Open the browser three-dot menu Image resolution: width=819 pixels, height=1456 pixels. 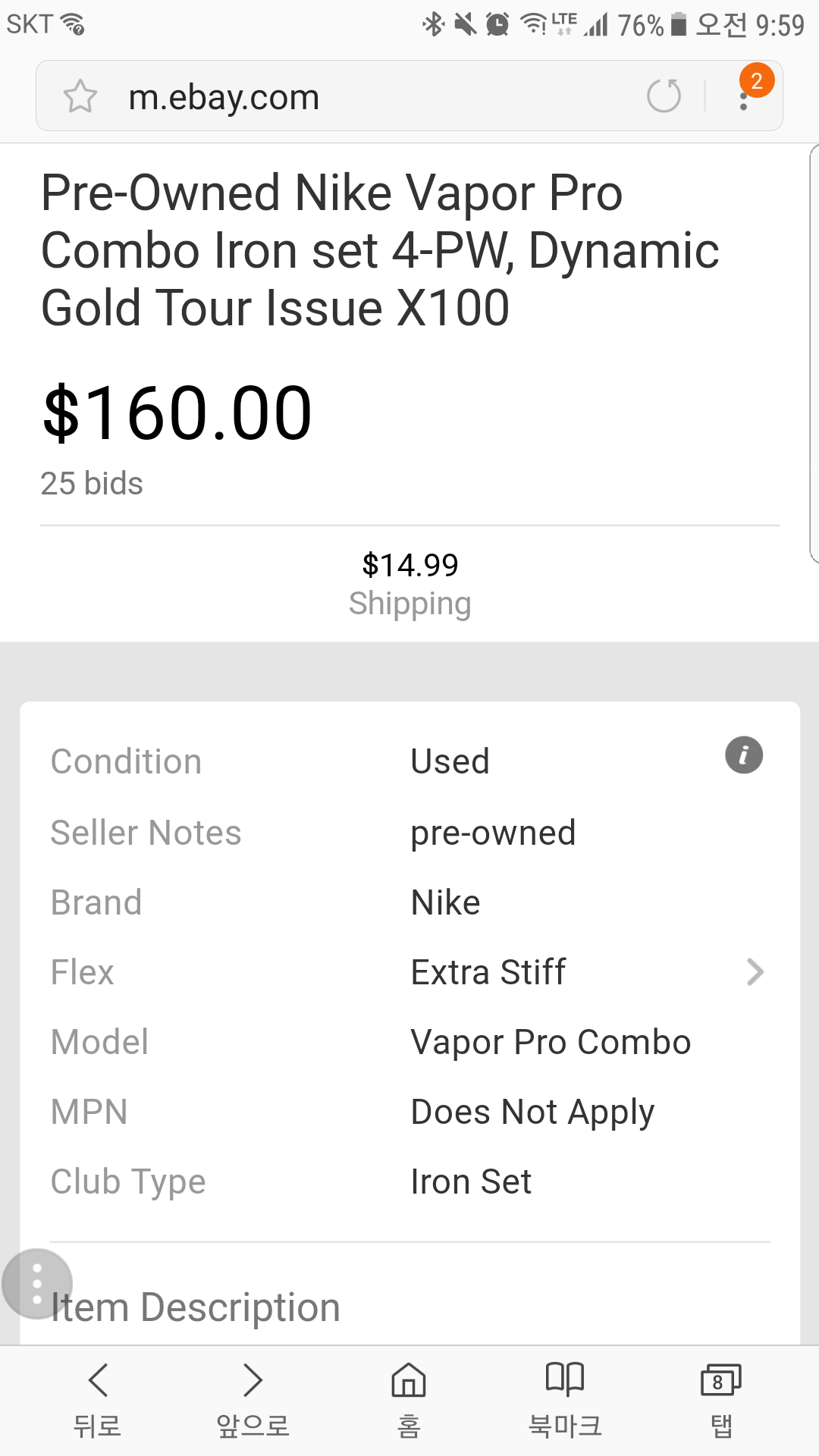tap(744, 96)
